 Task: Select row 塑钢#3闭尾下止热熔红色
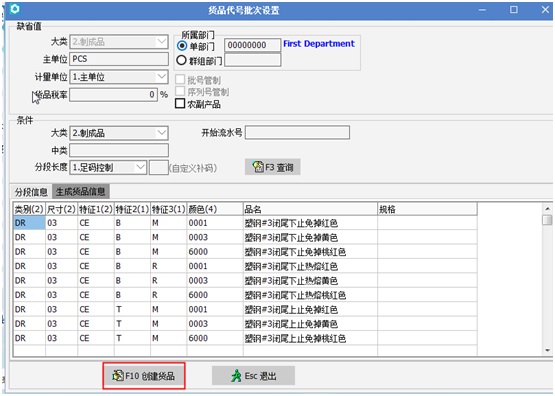(x=245, y=266)
